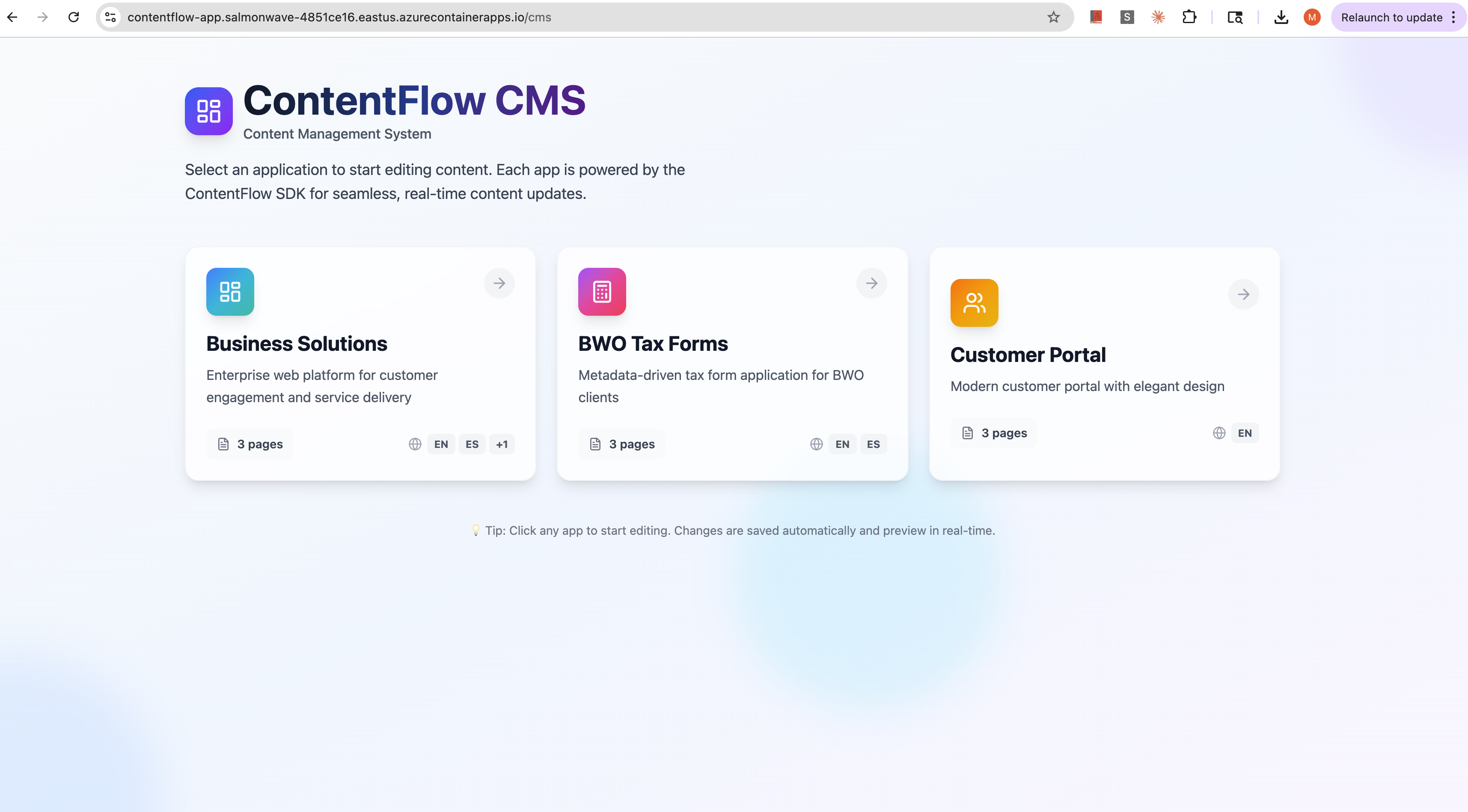Click the Content Management System subtitle
The image size is (1468, 812).
click(337, 134)
